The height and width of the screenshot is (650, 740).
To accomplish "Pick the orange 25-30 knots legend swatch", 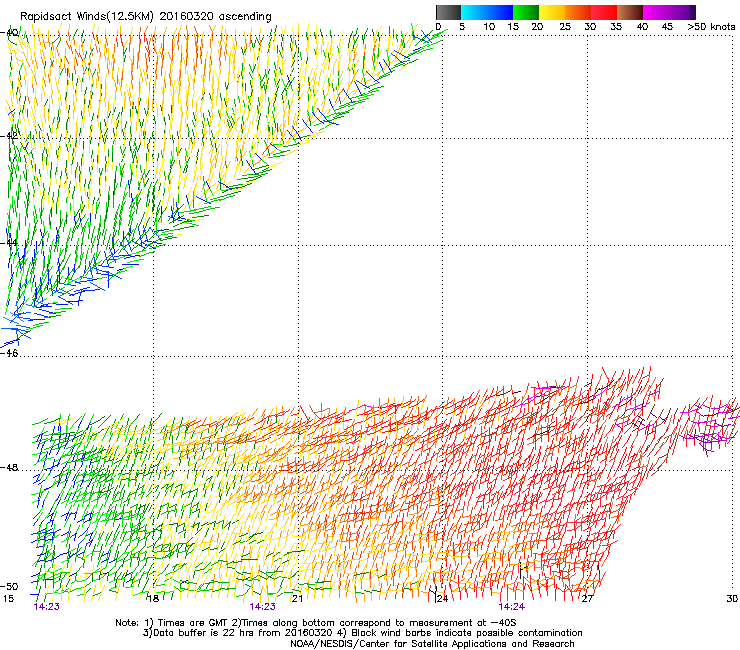I will 578,12.
